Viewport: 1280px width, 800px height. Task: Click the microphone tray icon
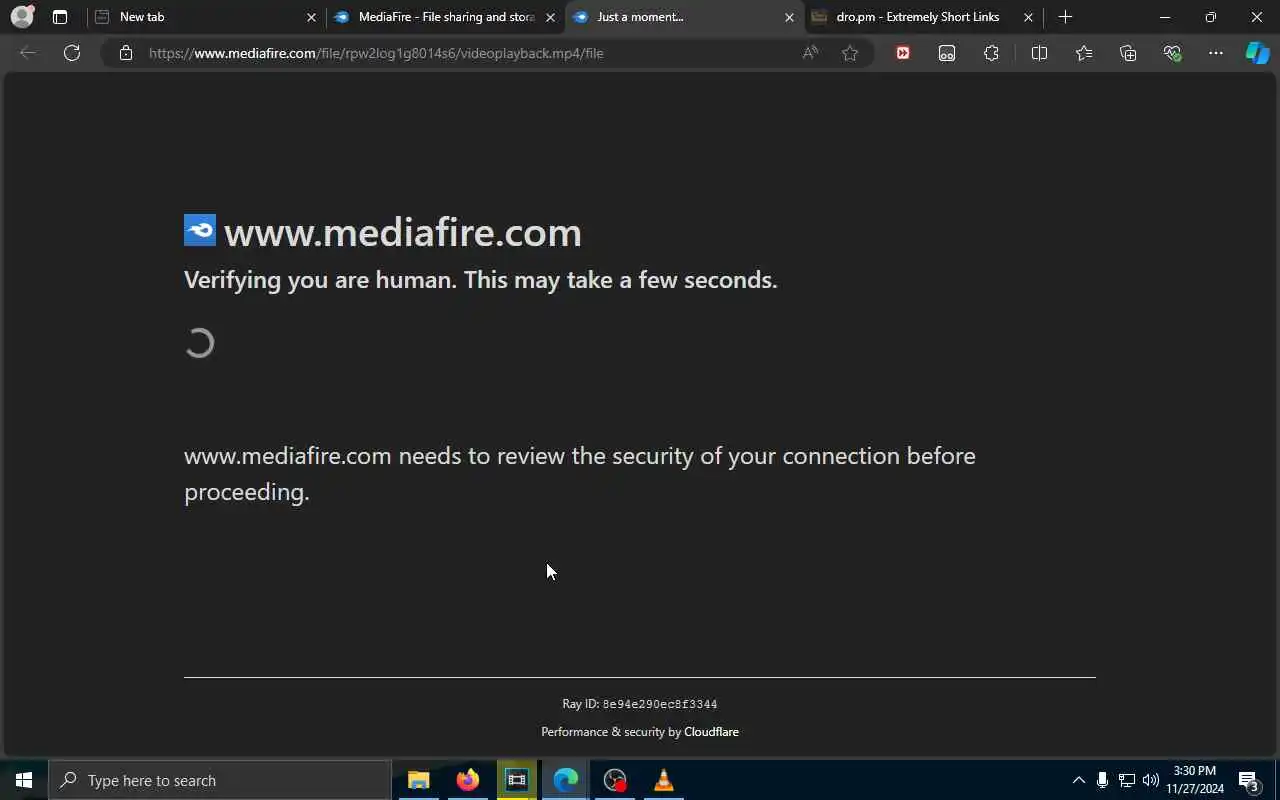[1102, 780]
